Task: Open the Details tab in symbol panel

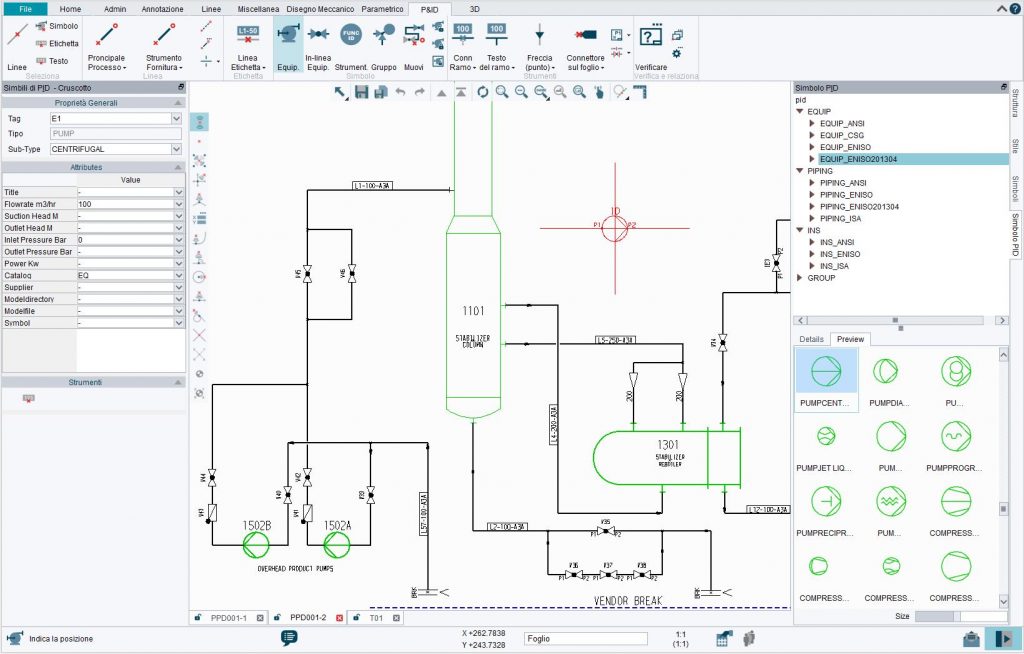Action: [x=811, y=339]
